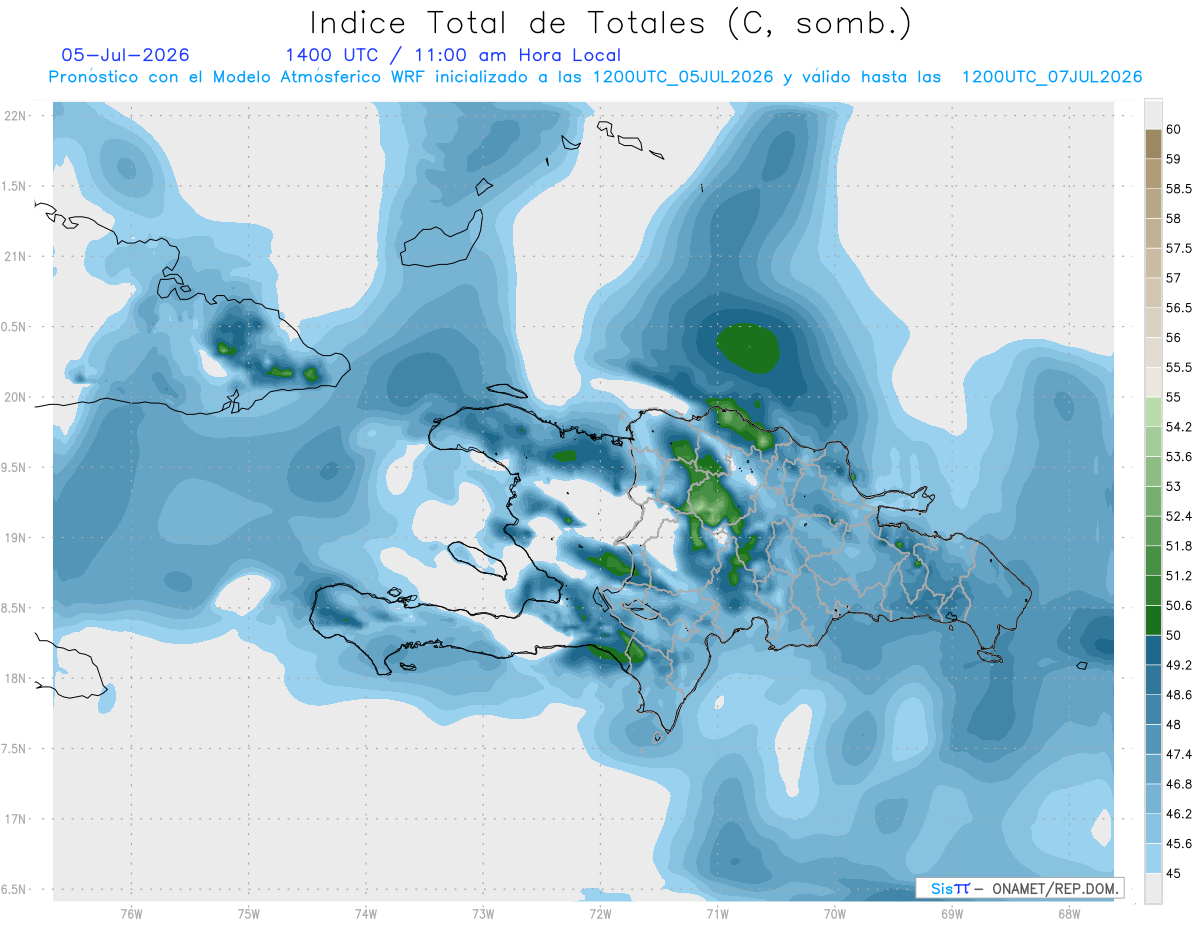Click the "70W" longitude label

click(835, 913)
